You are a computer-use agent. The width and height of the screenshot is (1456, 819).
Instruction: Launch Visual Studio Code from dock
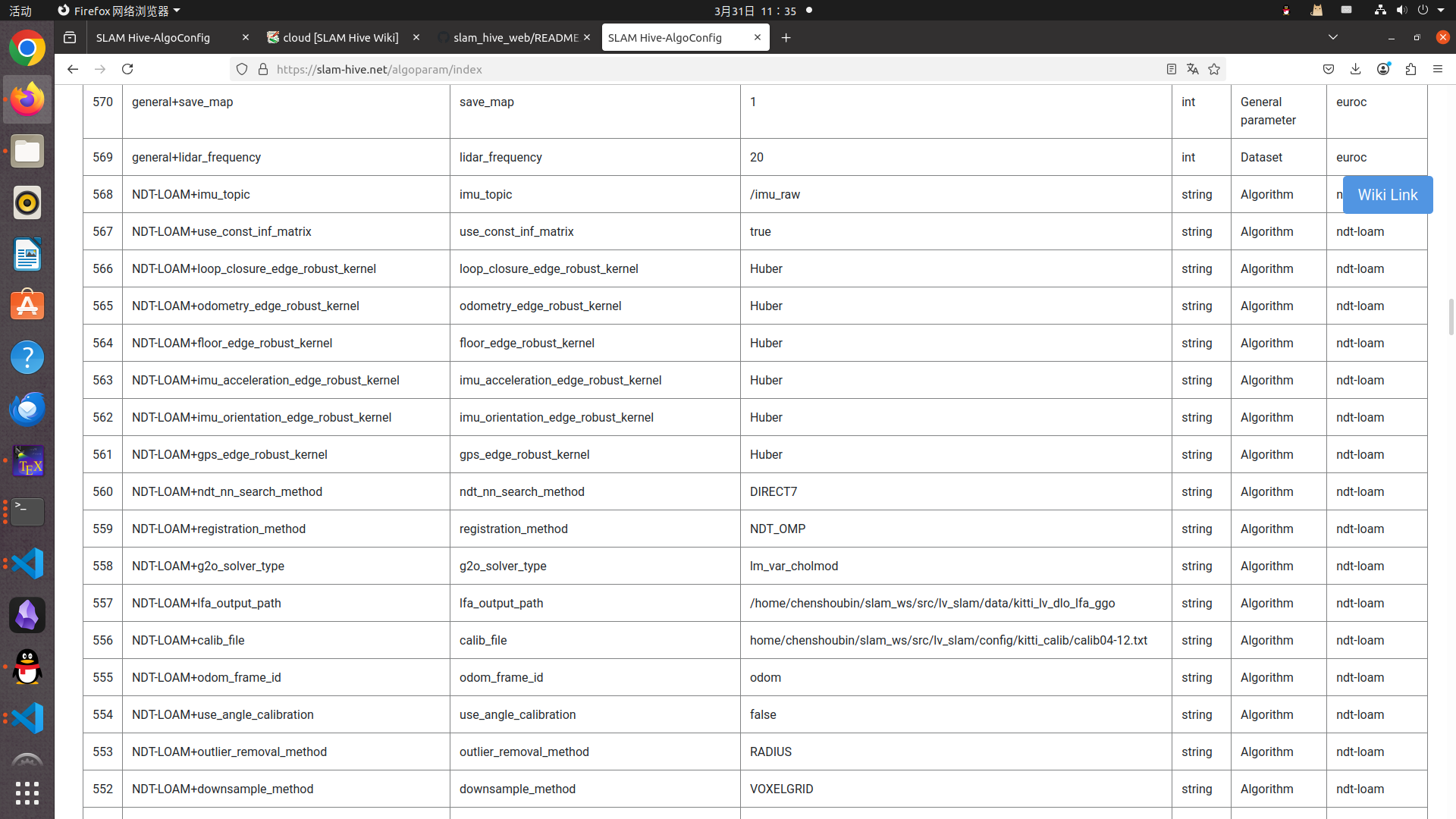(27, 563)
